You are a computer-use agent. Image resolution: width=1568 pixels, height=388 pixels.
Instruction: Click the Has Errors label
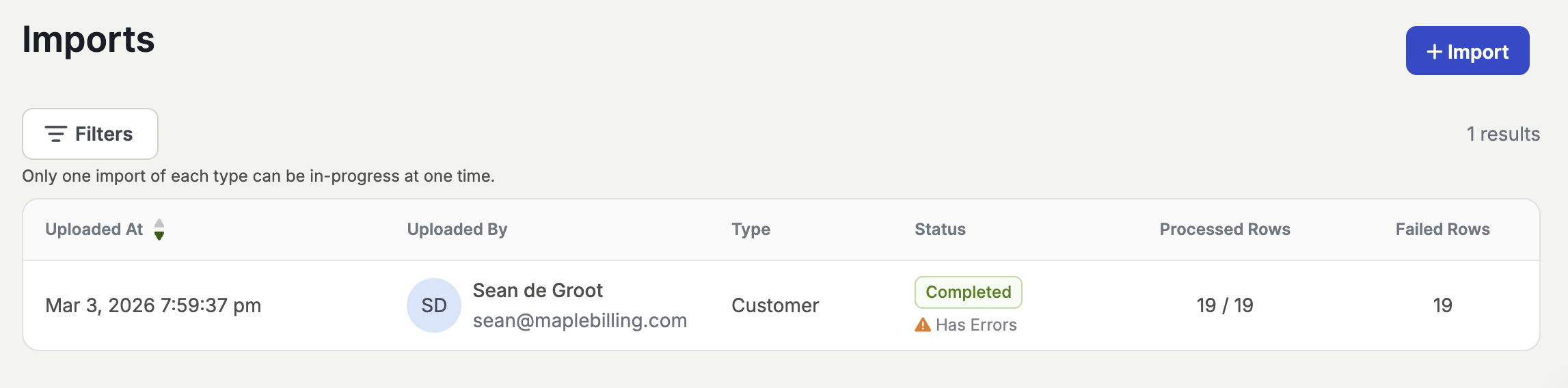pos(976,325)
